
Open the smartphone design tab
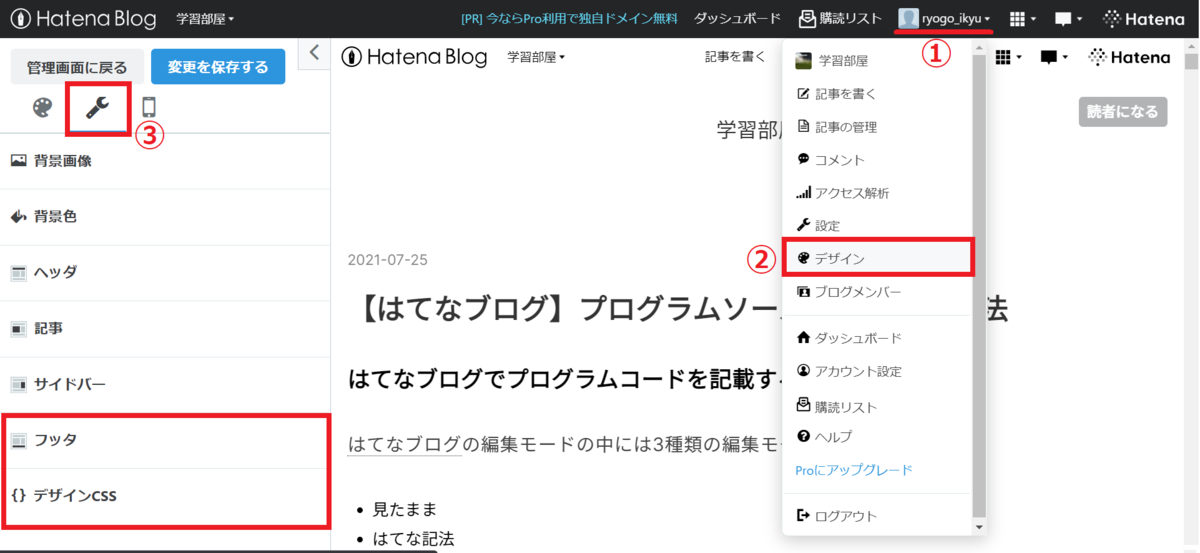(149, 108)
